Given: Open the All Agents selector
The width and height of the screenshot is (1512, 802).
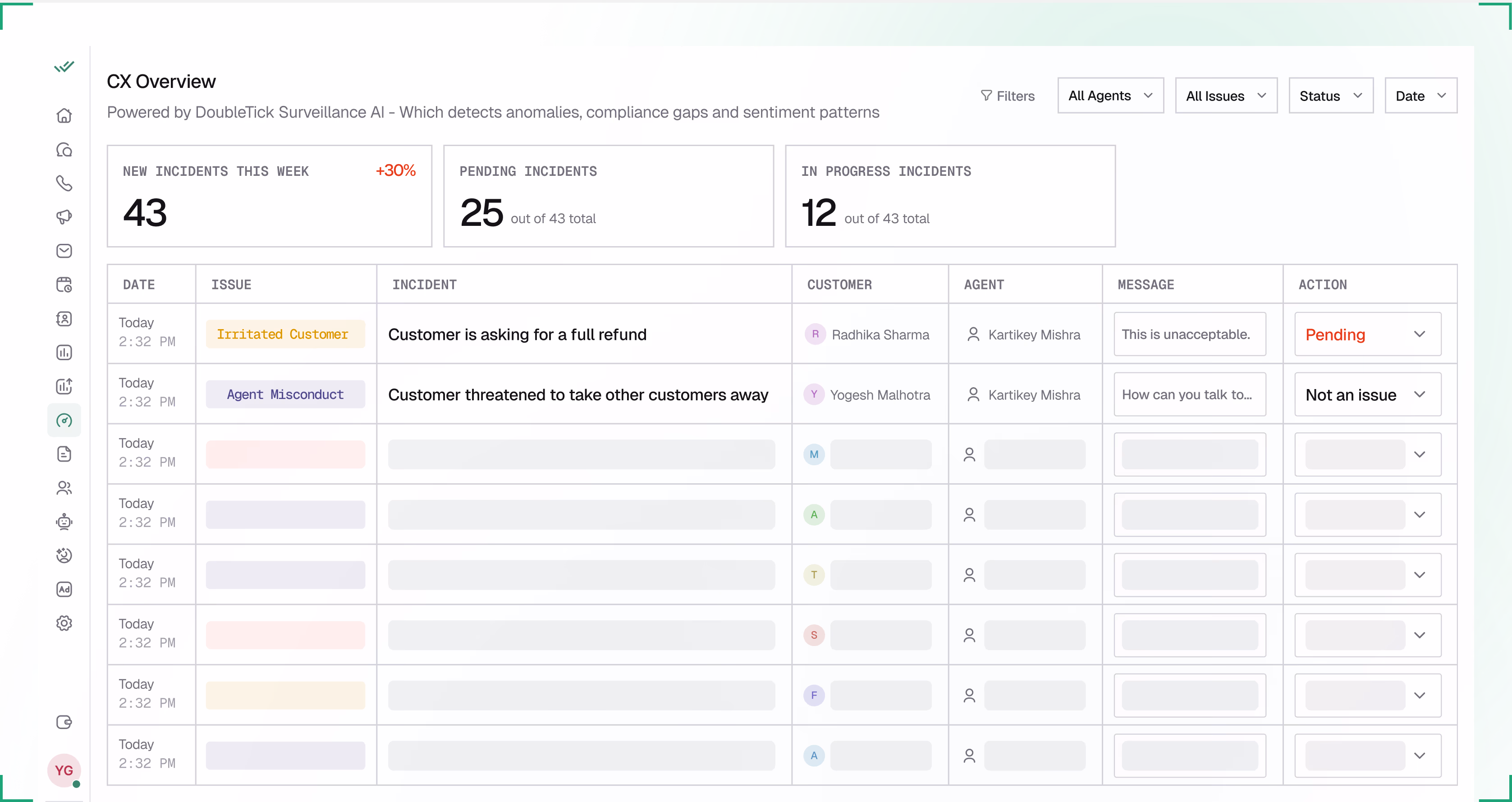Looking at the screenshot, I should pos(1110,95).
